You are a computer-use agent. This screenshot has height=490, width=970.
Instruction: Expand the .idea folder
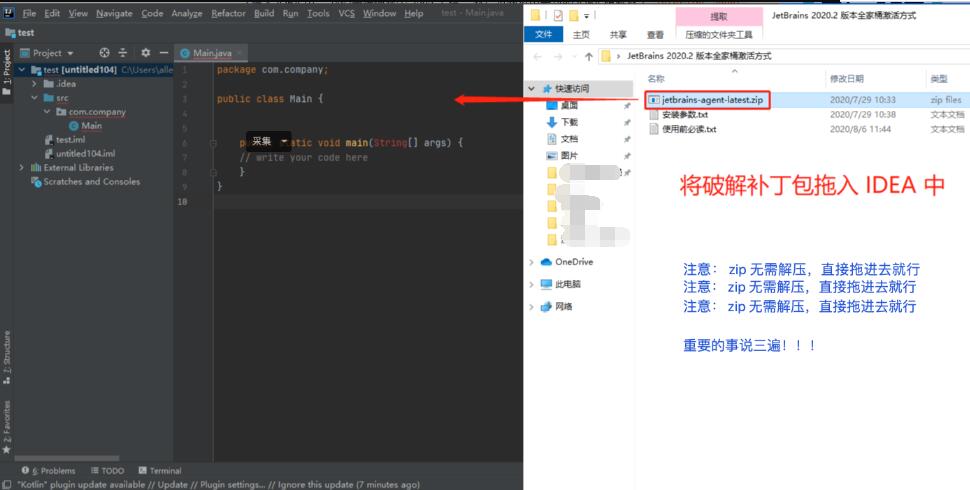click(34, 84)
